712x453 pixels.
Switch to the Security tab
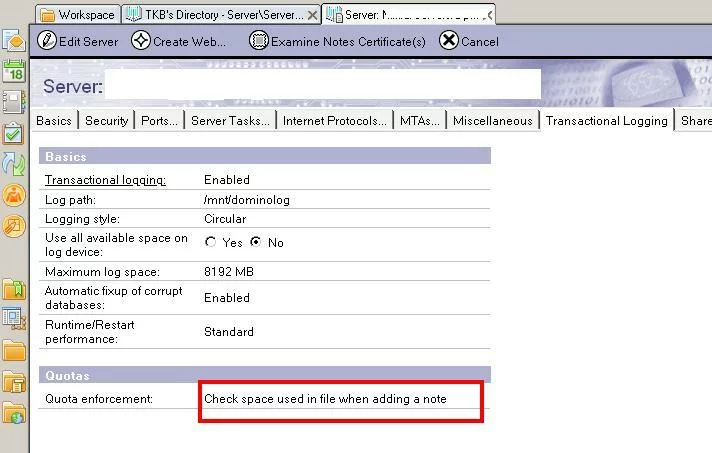point(106,121)
